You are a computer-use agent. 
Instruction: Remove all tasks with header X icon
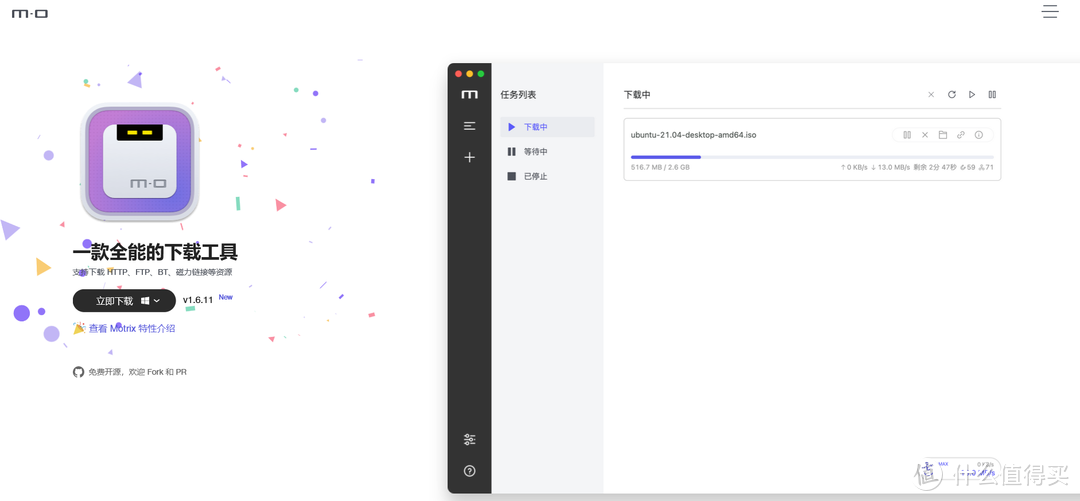[x=931, y=95]
